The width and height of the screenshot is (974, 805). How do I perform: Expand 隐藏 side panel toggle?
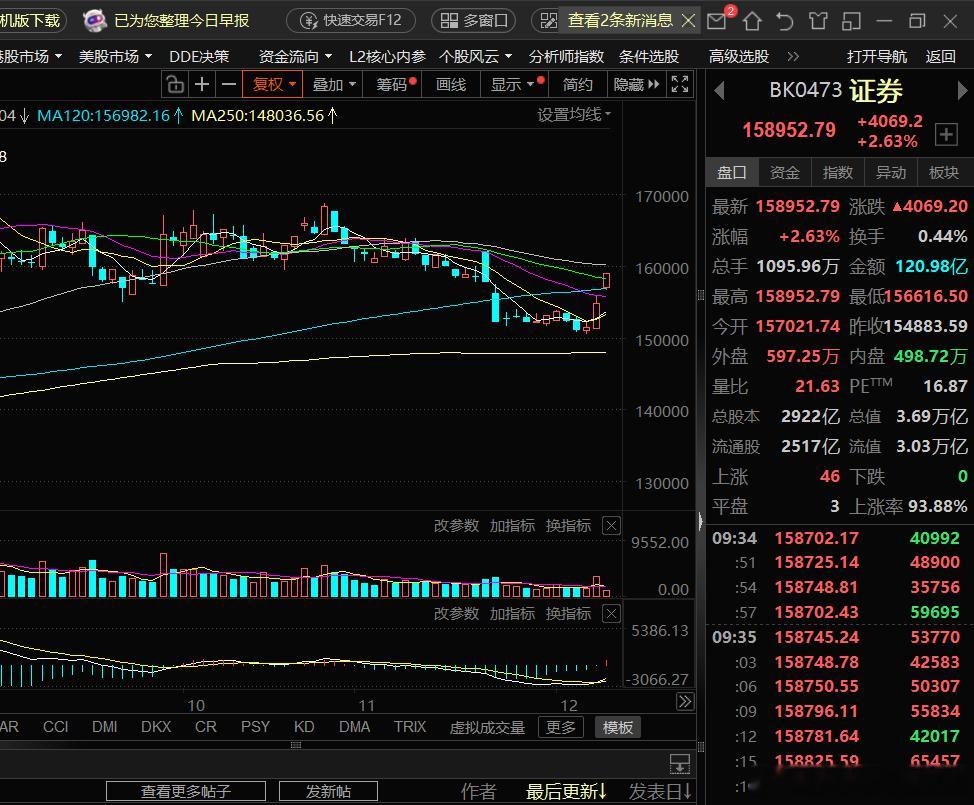click(x=636, y=84)
